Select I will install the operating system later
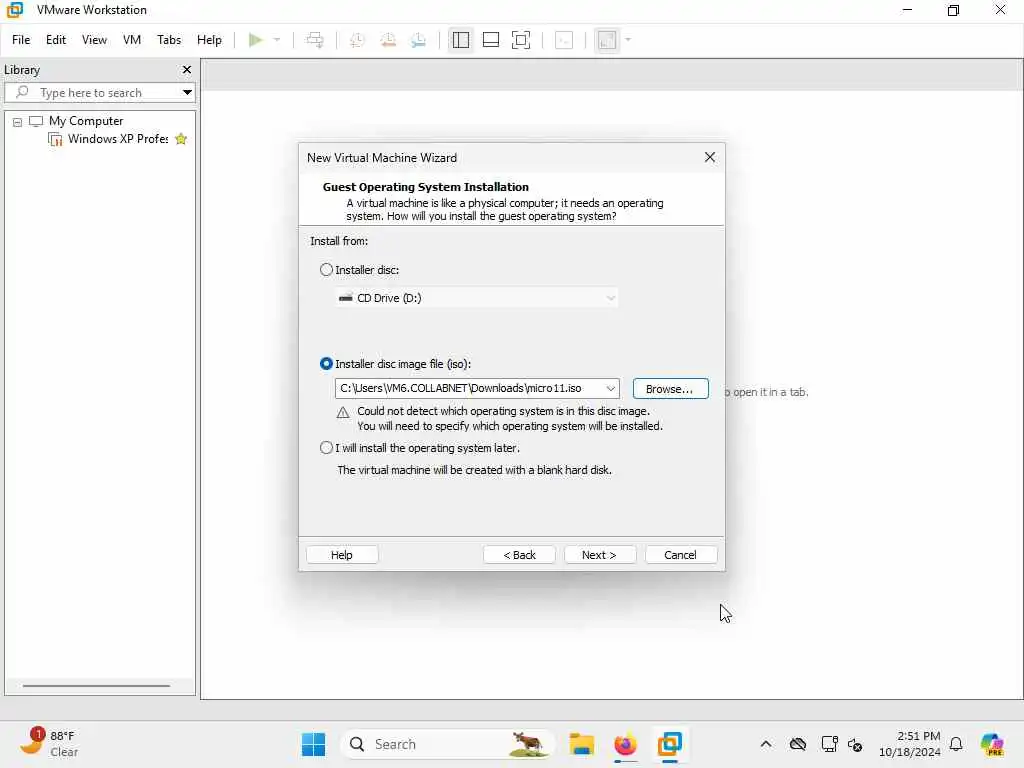Screen dimensions: 1024x768 pos(326,448)
